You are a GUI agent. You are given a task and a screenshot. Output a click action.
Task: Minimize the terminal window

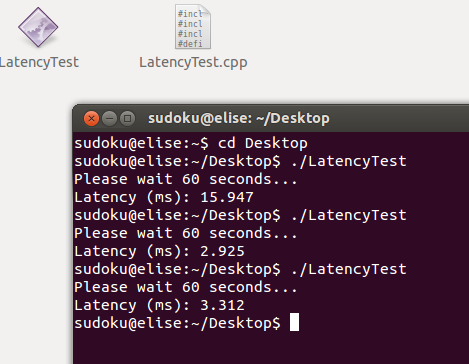pos(109,118)
